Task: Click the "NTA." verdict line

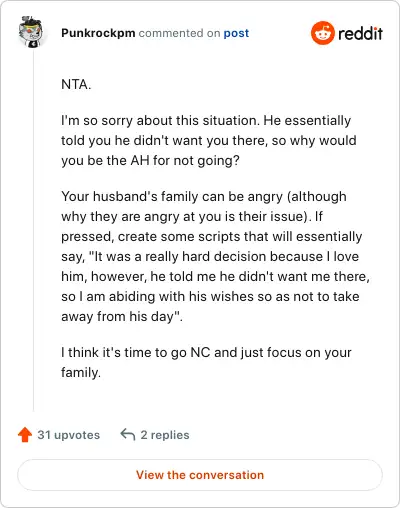Action: pos(76,84)
